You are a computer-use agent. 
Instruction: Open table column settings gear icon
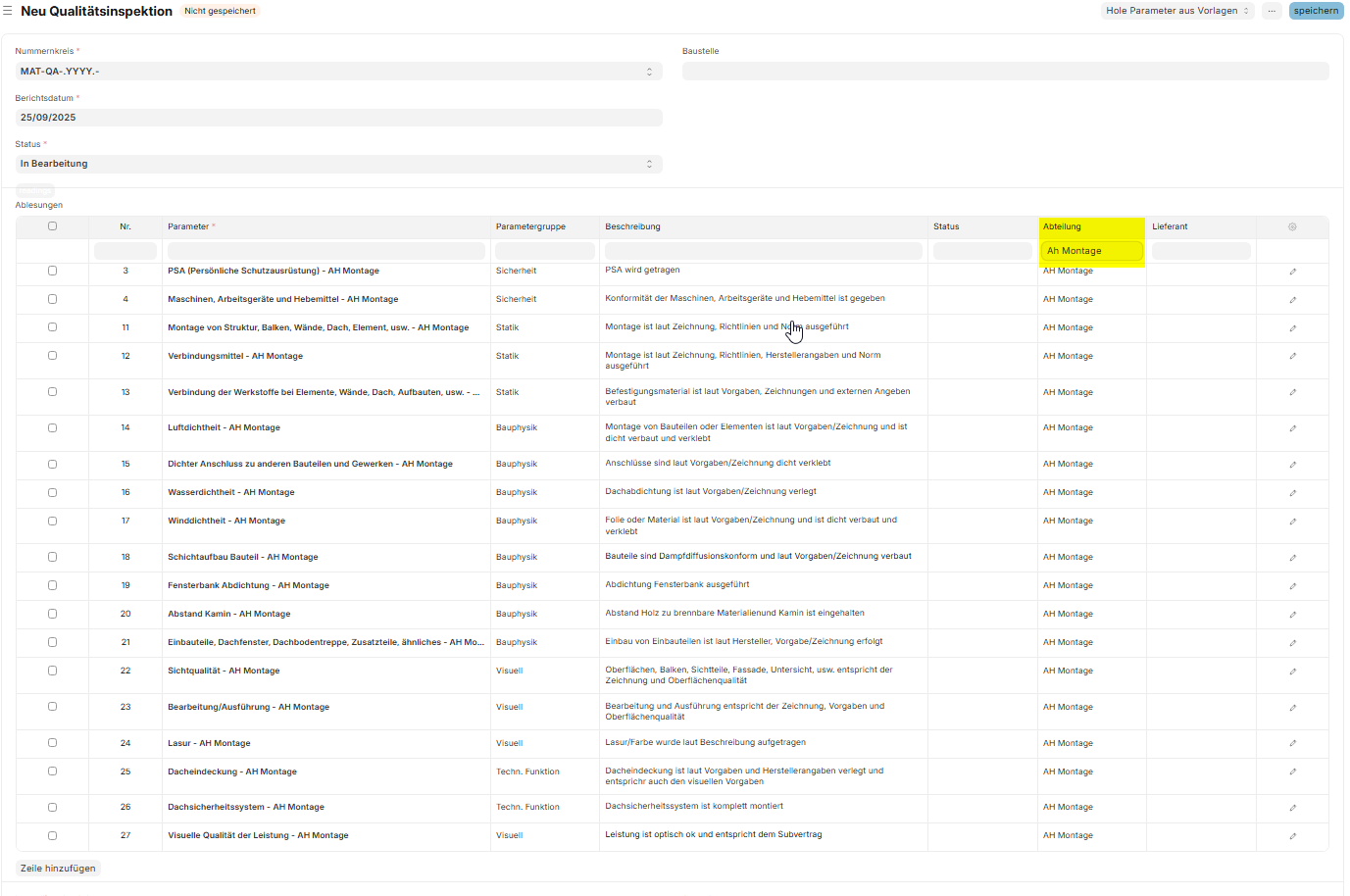[1292, 226]
